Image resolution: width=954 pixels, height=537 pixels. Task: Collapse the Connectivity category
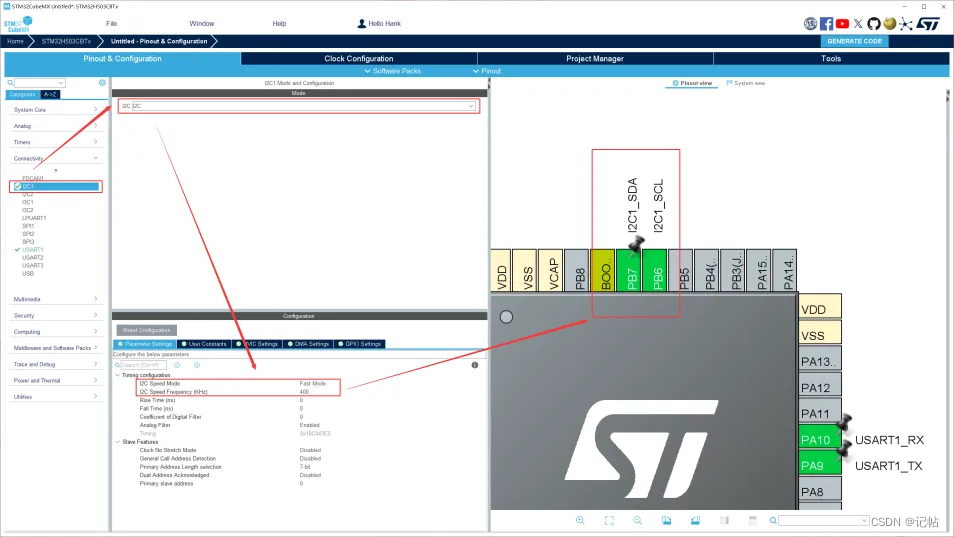(55, 158)
